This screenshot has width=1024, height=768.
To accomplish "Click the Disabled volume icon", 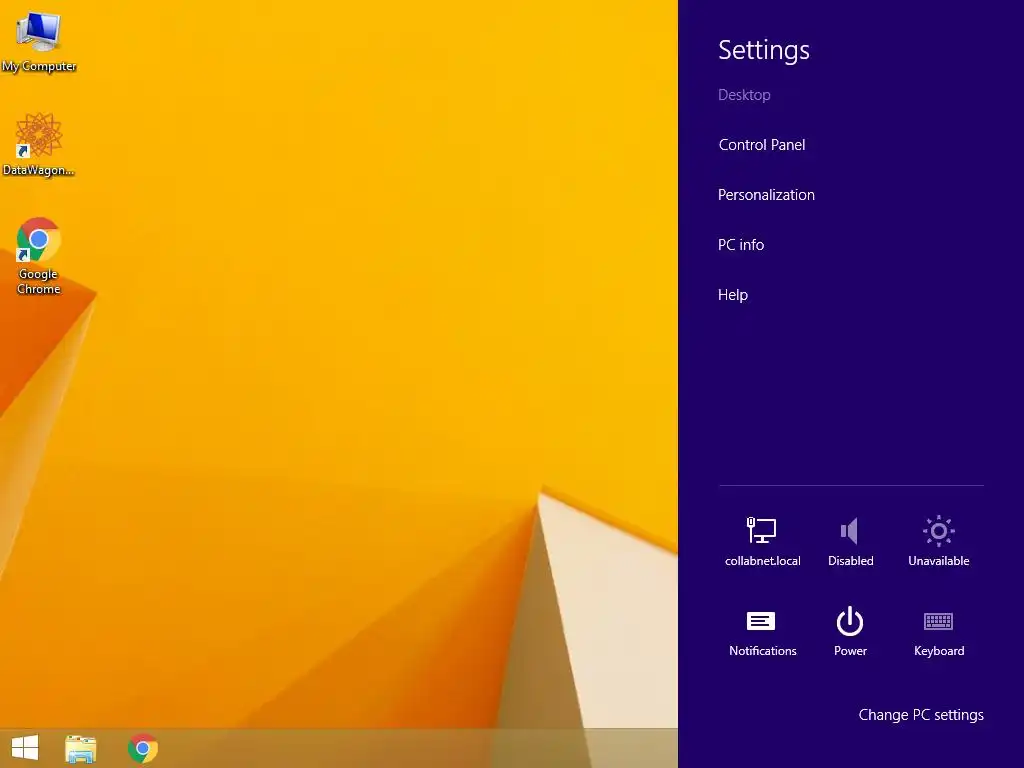I will click(850, 541).
